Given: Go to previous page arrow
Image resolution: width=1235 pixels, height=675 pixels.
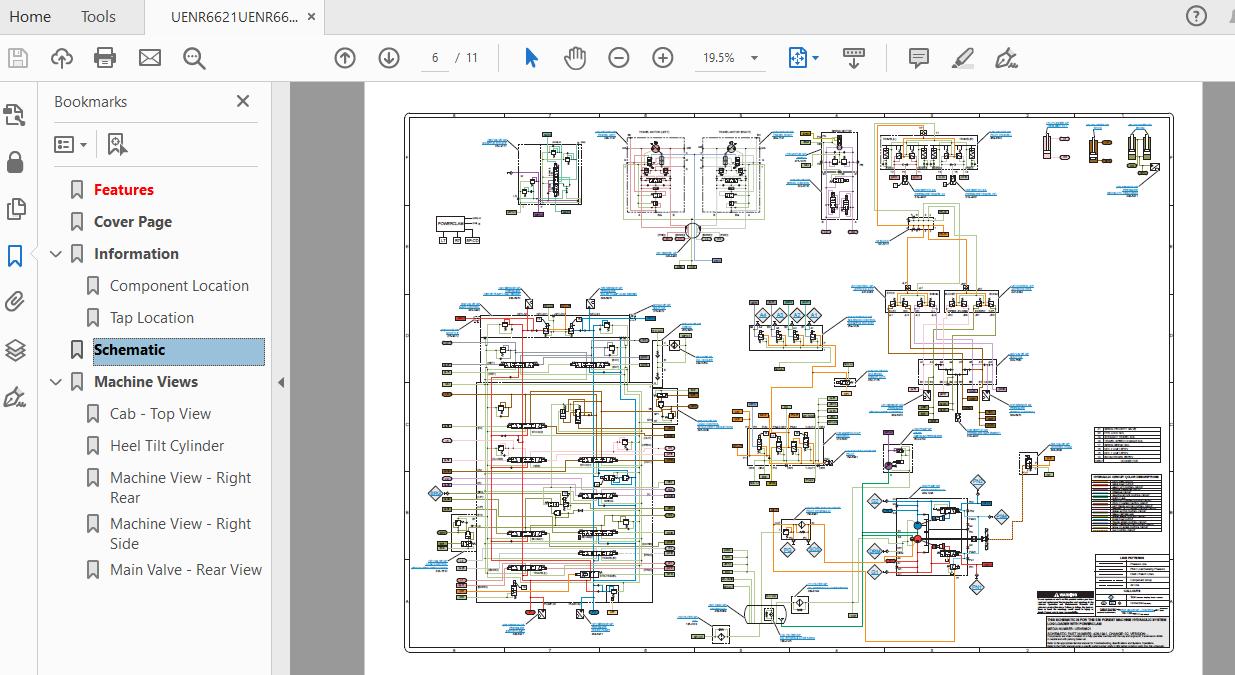Looking at the screenshot, I should pos(345,58).
